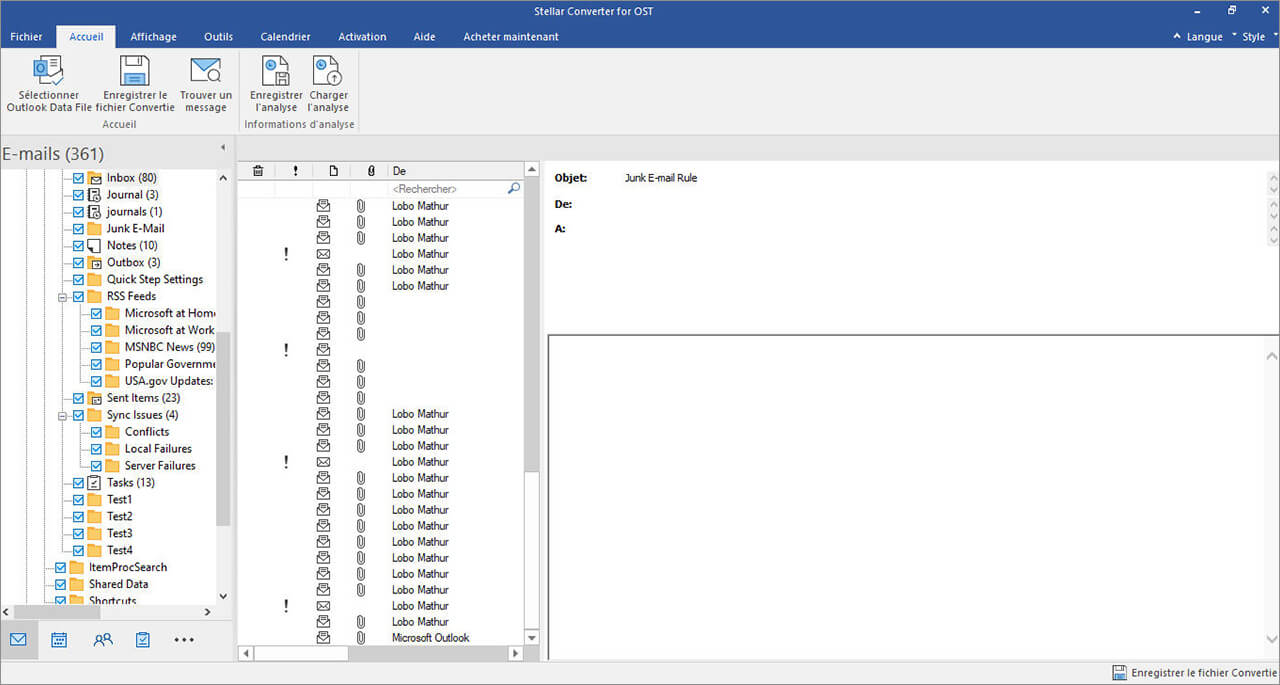Click Enregistrer l'analyse icon
Viewport: 1280px width, 685px height.
[x=276, y=70]
